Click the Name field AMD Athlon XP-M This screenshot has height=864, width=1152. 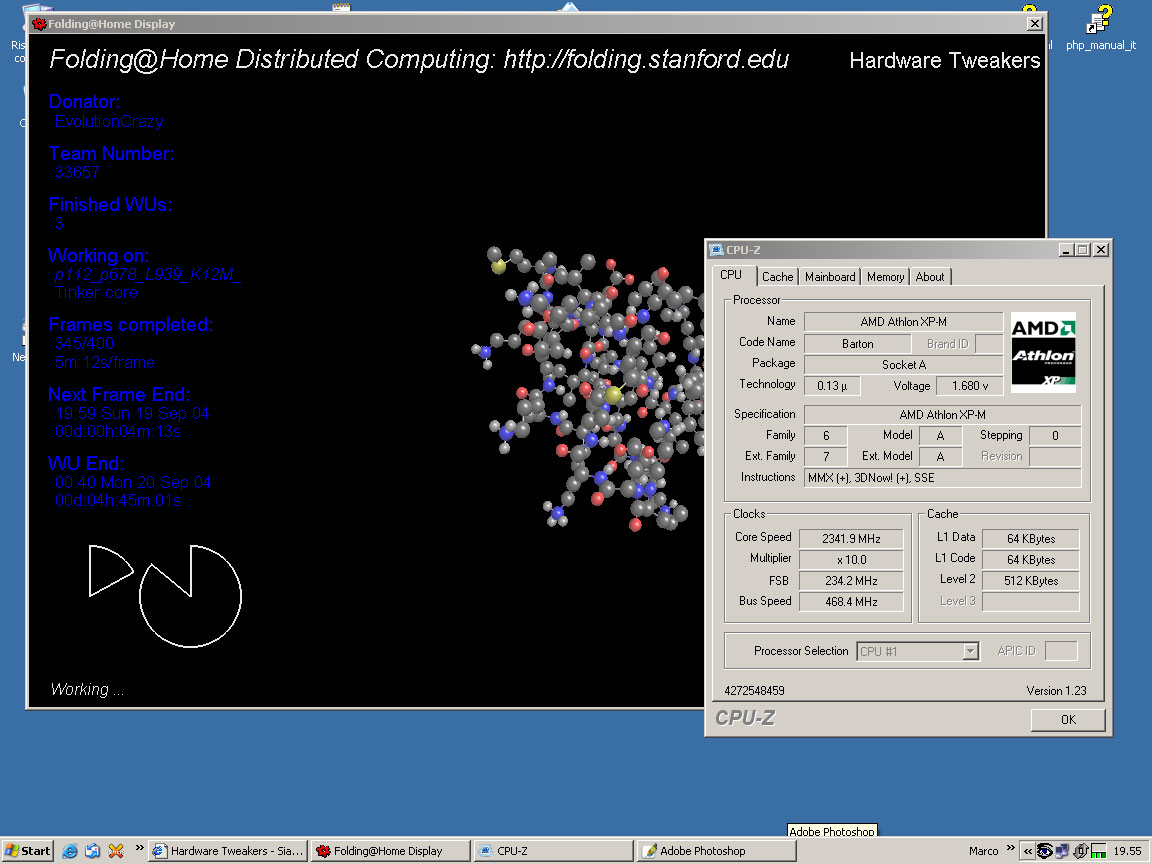[x=904, y=322]
